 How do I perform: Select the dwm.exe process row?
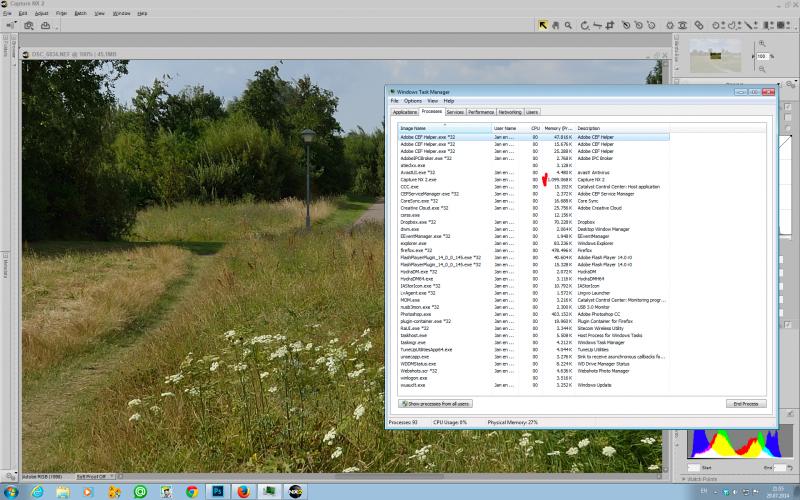tap(534, 230)
